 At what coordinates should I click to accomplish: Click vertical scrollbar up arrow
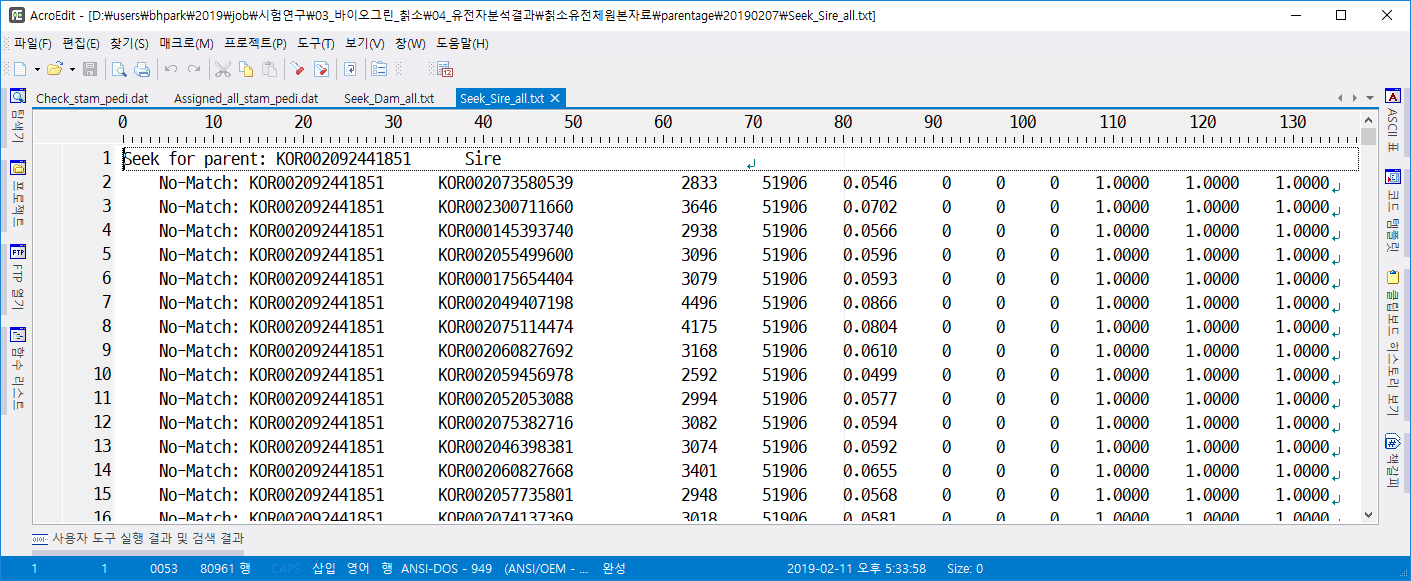tap(1369, 120)
